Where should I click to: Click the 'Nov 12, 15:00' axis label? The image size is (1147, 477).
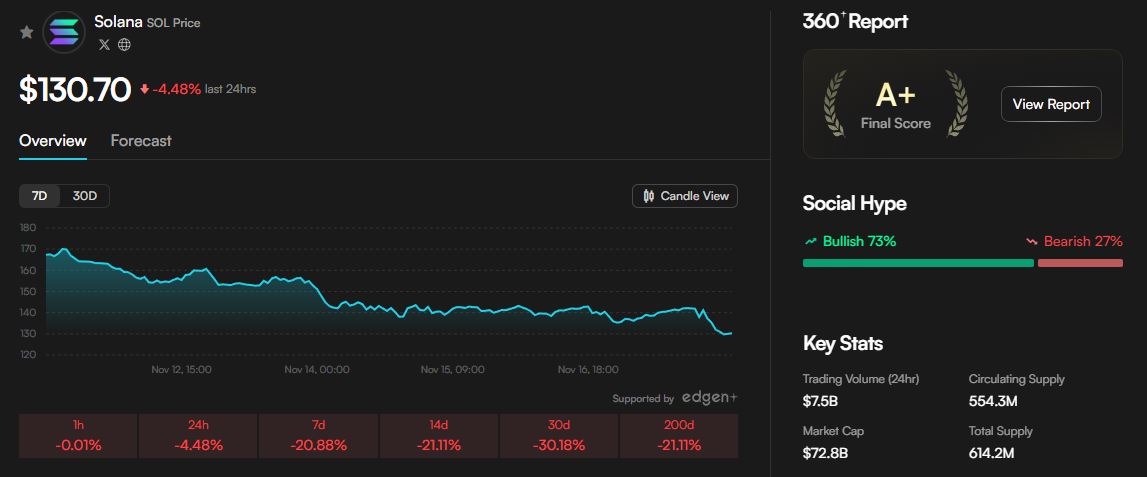click(x=181, y=369)
